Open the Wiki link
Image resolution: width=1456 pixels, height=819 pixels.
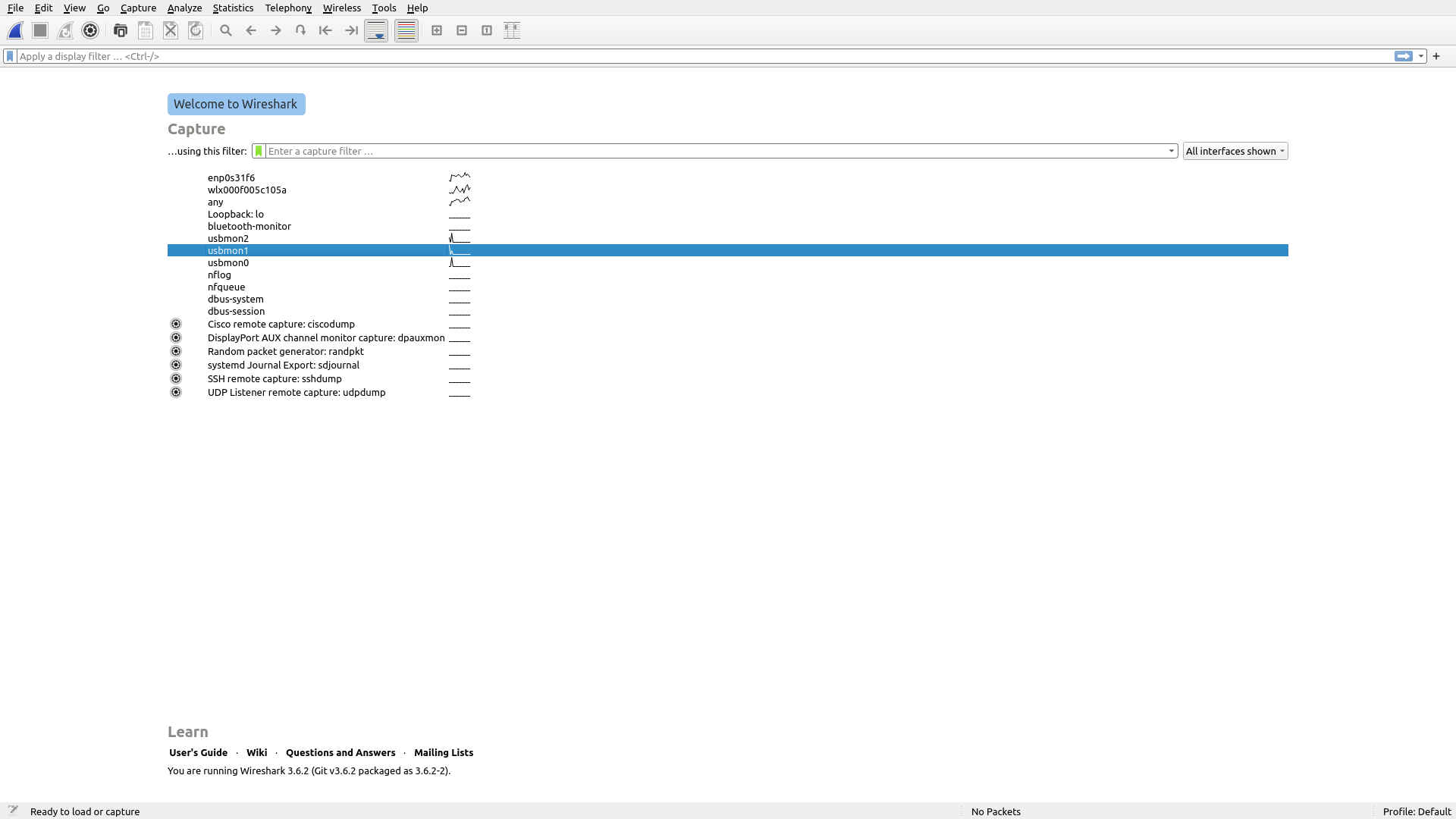click(x=256, y=752)
